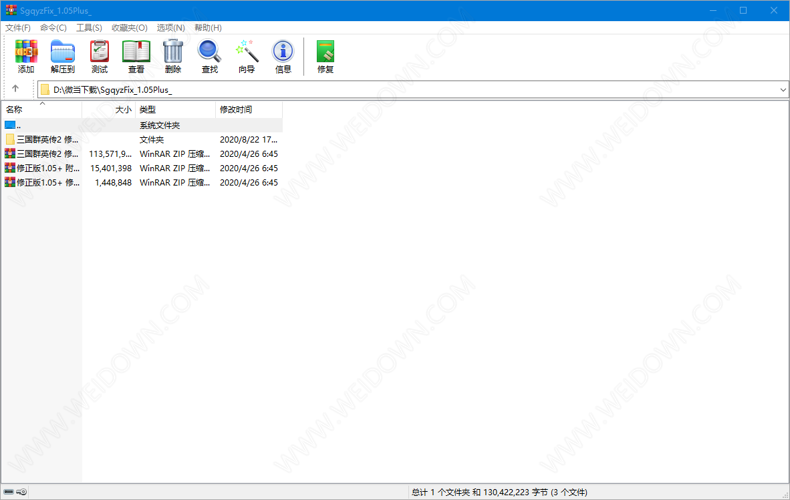Image resolution: width=790 pixels, height=500 pixels.
Task: Click the date cell in 15,401,398 row
Action: 249,168
